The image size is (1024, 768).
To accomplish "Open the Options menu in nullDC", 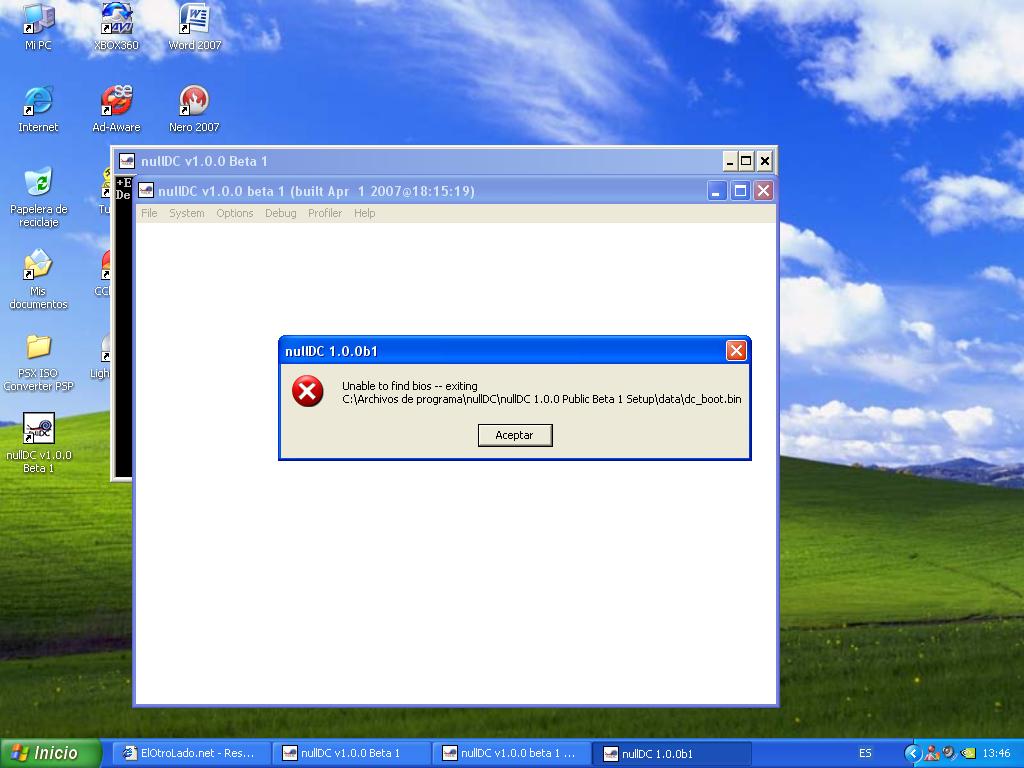I will 234,213.
